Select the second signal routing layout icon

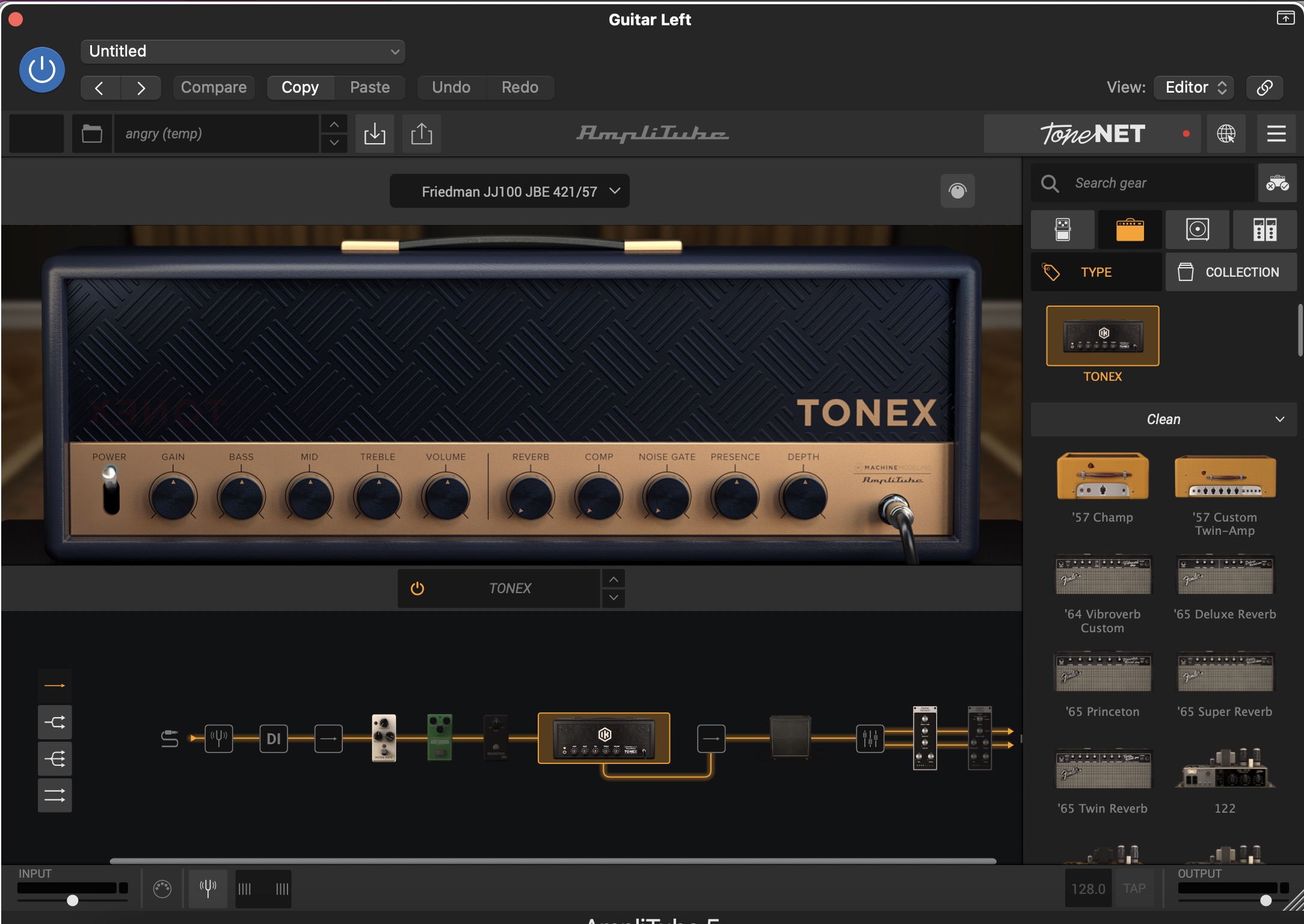(55, 722)
